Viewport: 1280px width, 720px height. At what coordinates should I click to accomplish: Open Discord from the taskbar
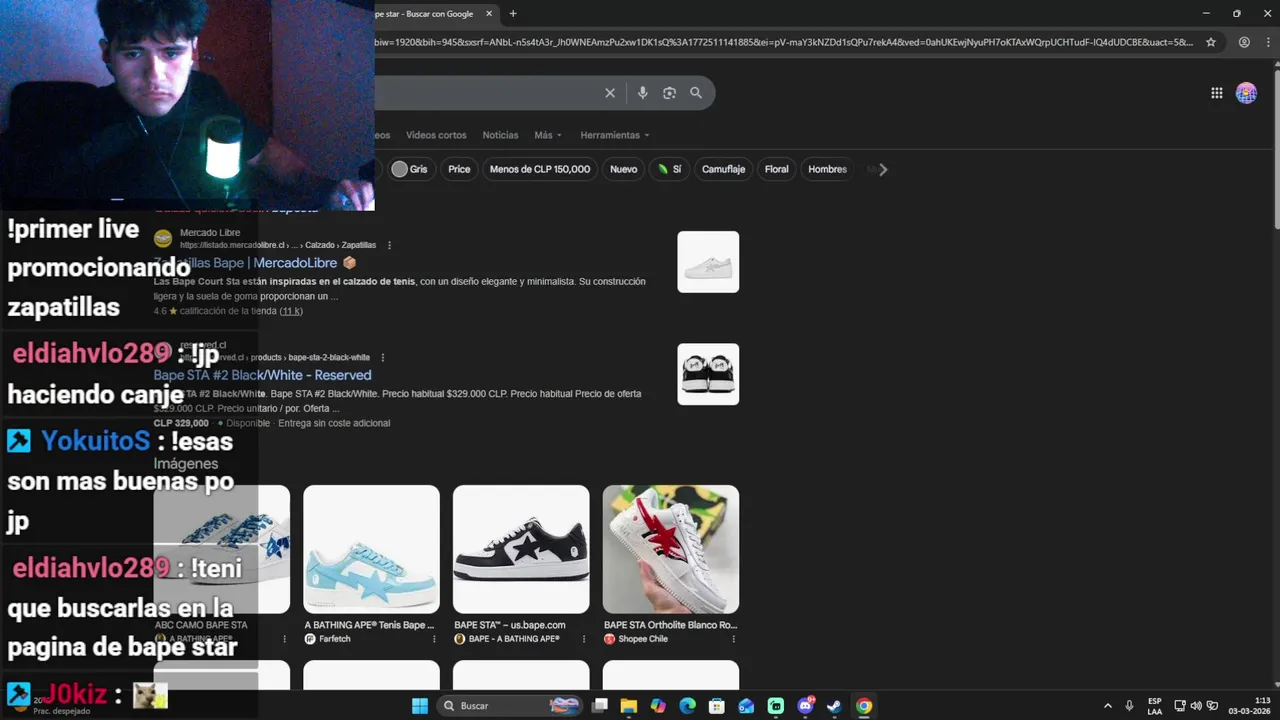[x=806, y=706]
